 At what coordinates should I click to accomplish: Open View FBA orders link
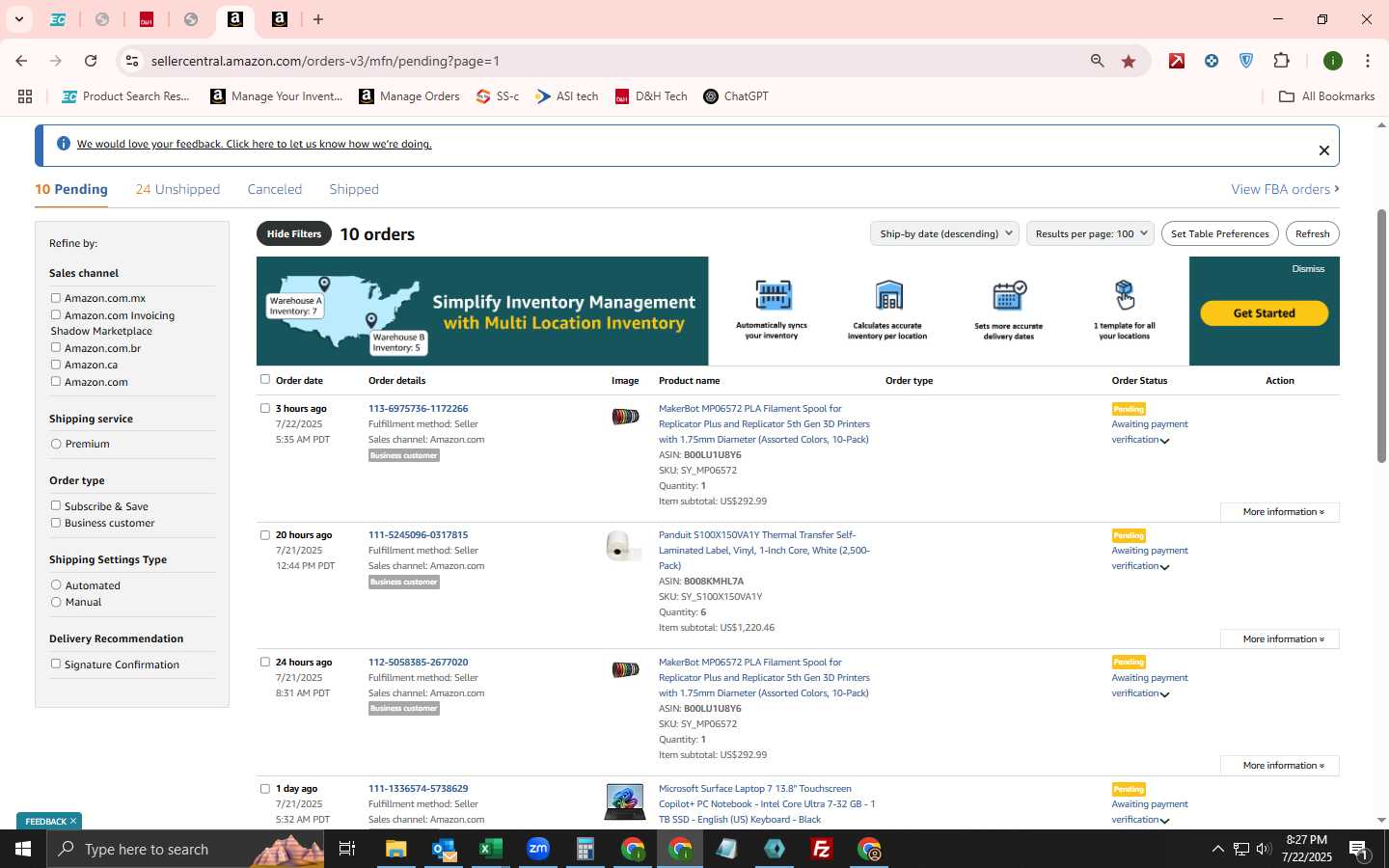[x=1285, y=189]
